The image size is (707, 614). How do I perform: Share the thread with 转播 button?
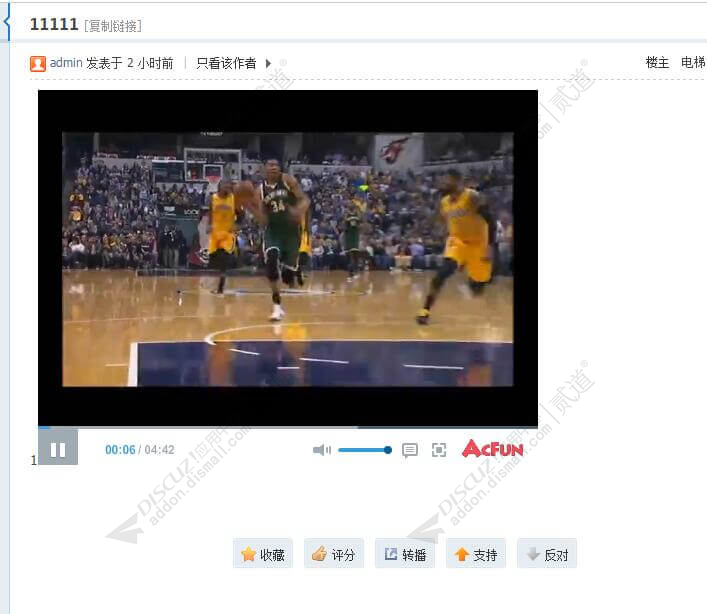(405, 554)
